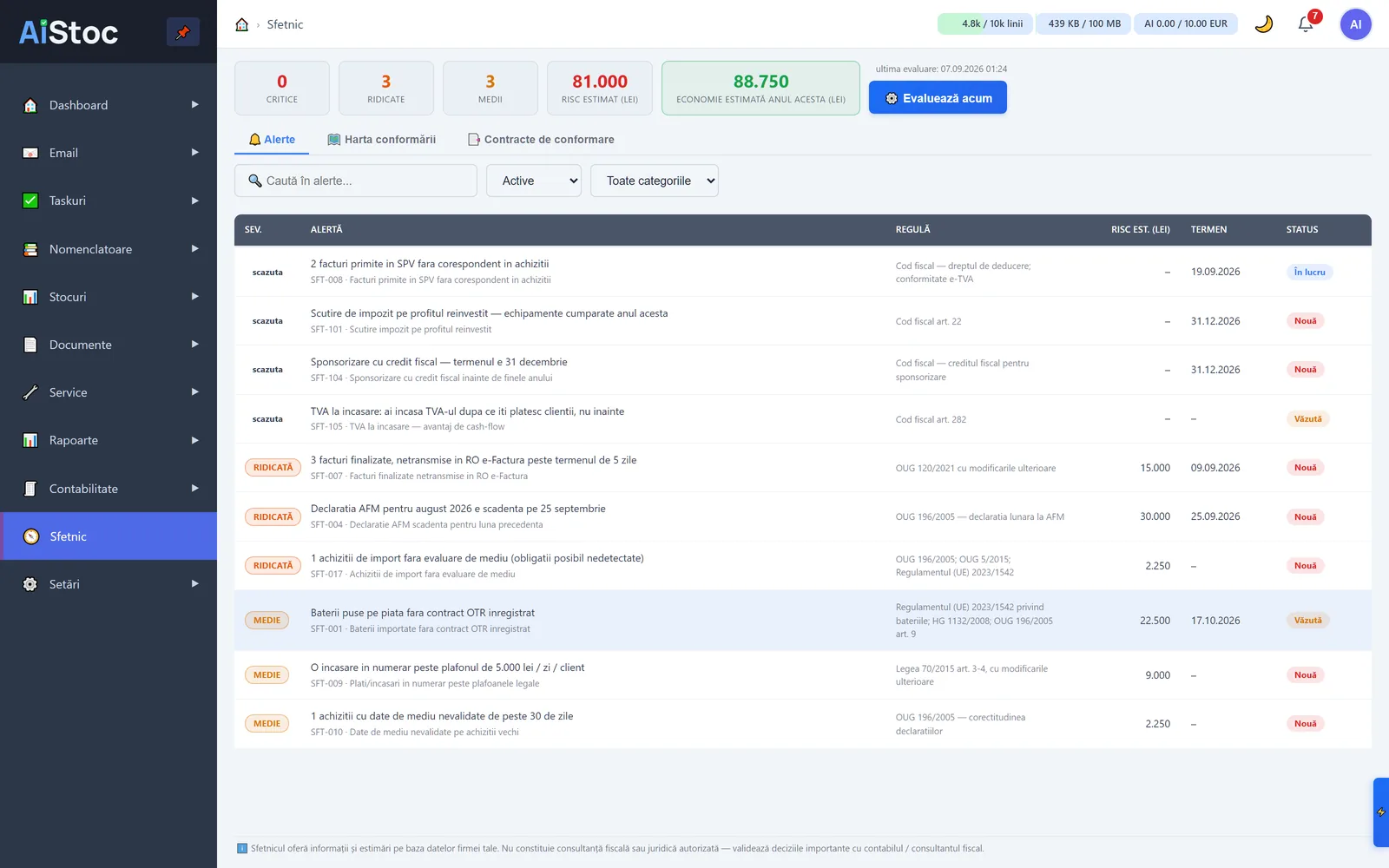This screenshot has width=1389, height=868.
Task: Click the TERMEN column header
Action: [x=1208, y=230]
